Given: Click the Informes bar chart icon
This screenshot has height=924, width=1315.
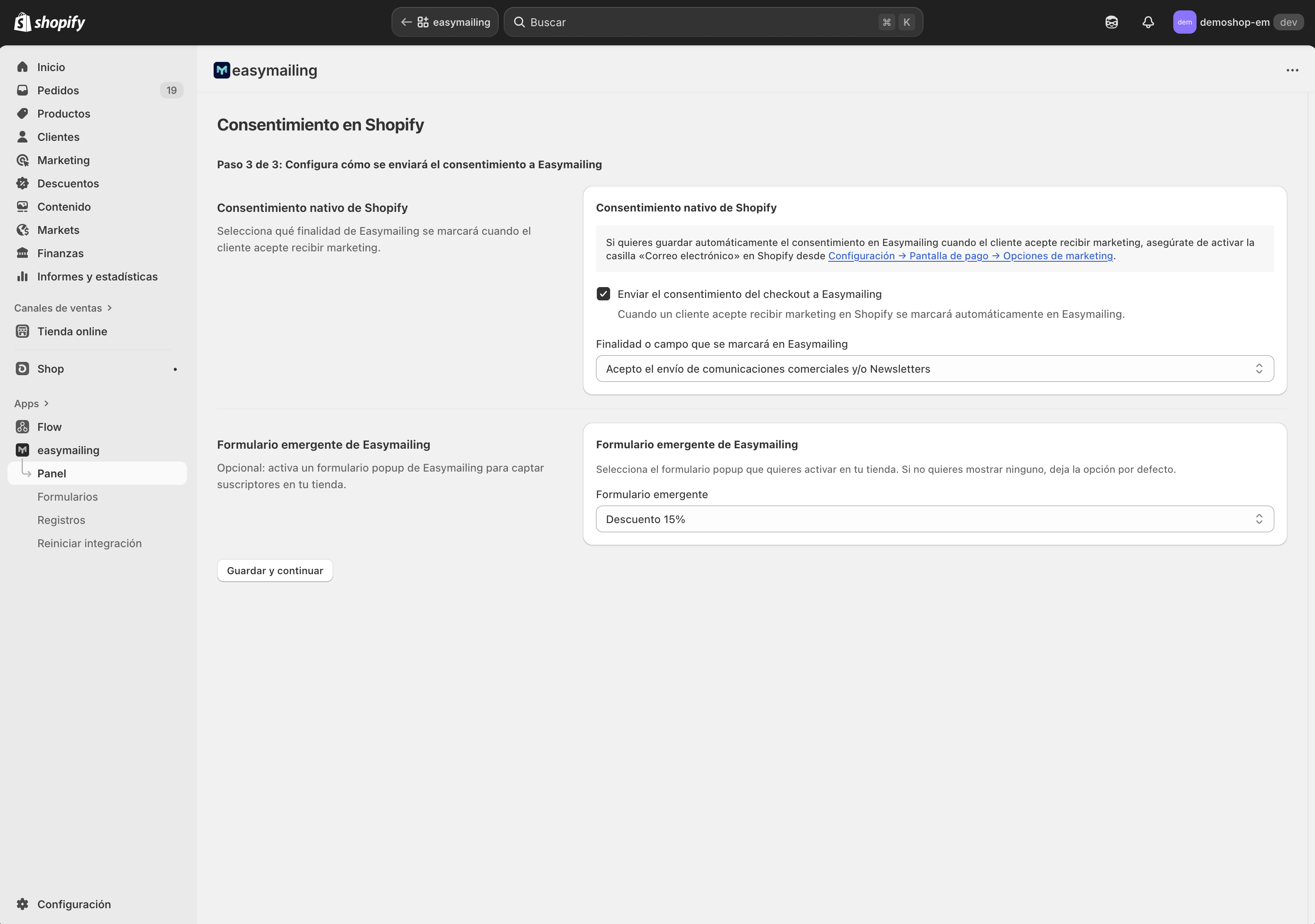Looking at the screenshot, I should click(22, 277).
